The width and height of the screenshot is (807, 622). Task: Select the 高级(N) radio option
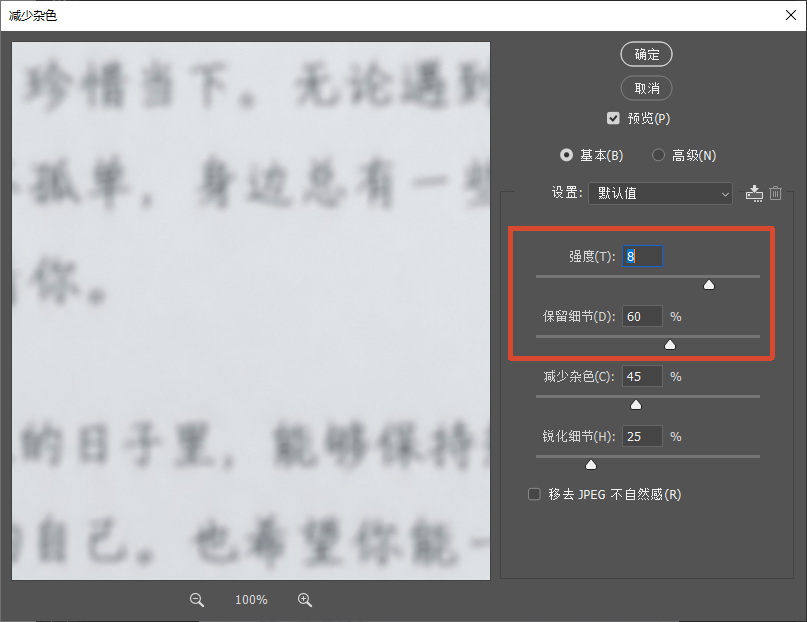658,155
